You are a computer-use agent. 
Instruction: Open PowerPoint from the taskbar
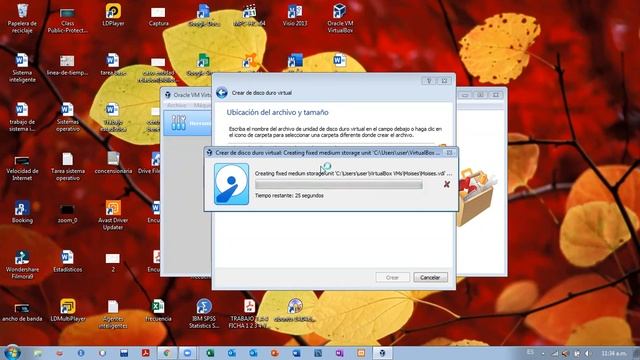click(x=274, y=353)
